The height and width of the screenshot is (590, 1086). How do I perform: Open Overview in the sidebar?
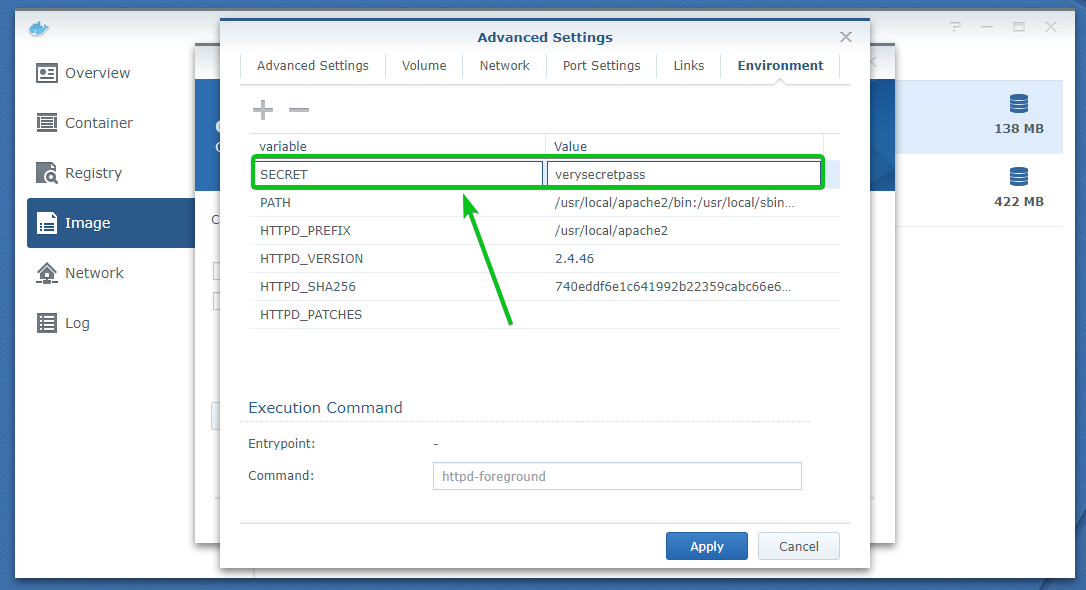(97, 73)
